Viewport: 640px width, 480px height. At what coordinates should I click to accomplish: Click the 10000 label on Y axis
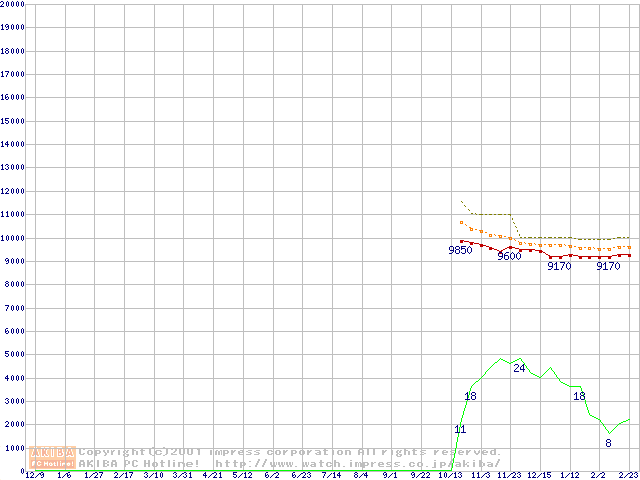point(12,238)
